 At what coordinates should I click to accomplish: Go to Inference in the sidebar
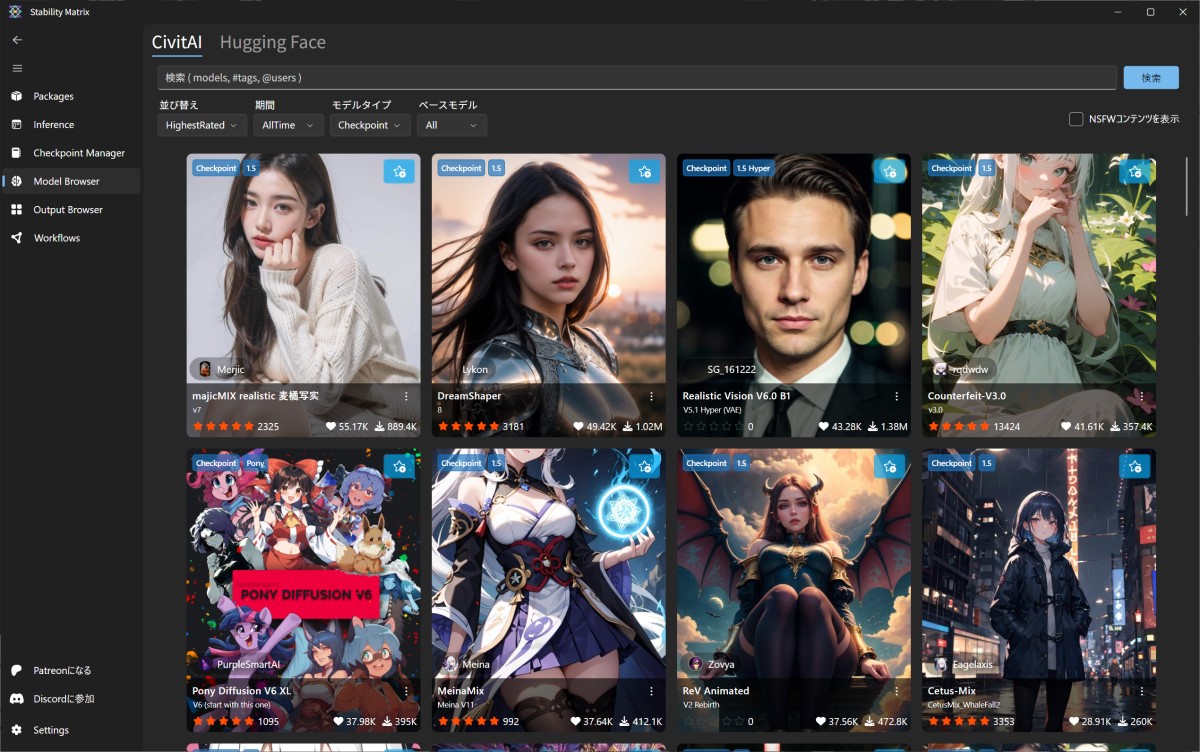(x=70, y=125)
